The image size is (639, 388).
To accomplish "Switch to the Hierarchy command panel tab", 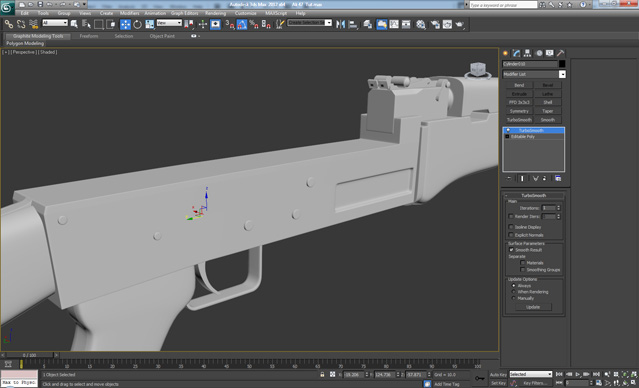I will [x=527, y=53].
